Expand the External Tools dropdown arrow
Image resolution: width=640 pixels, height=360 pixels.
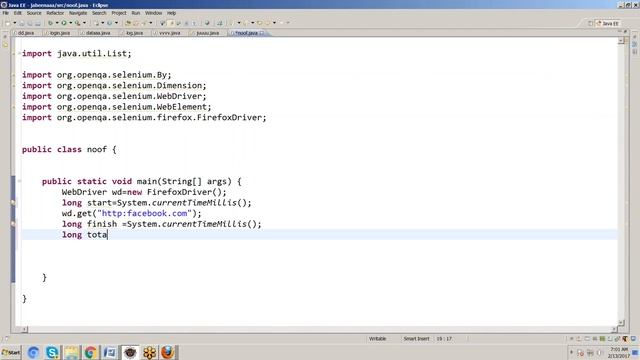tap(84, 23)
